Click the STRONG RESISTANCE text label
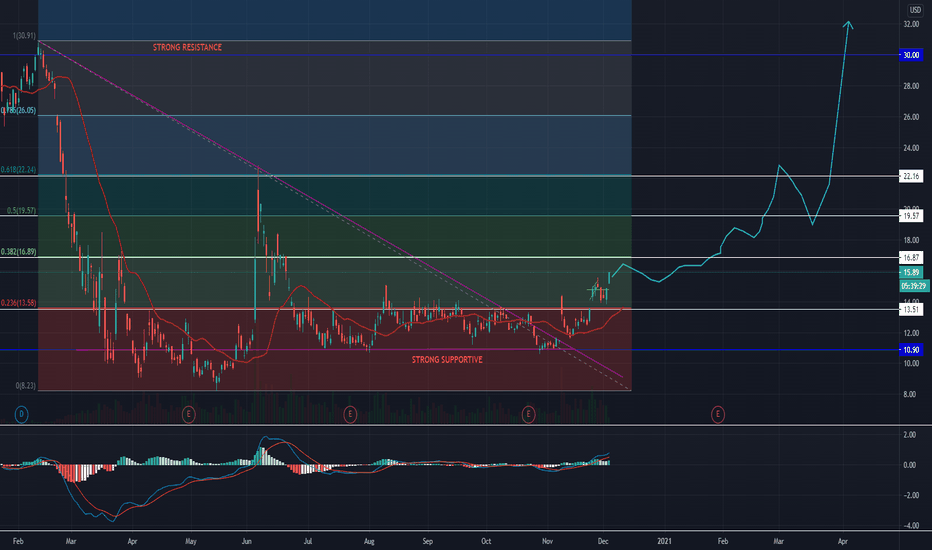 coord(187,47)
